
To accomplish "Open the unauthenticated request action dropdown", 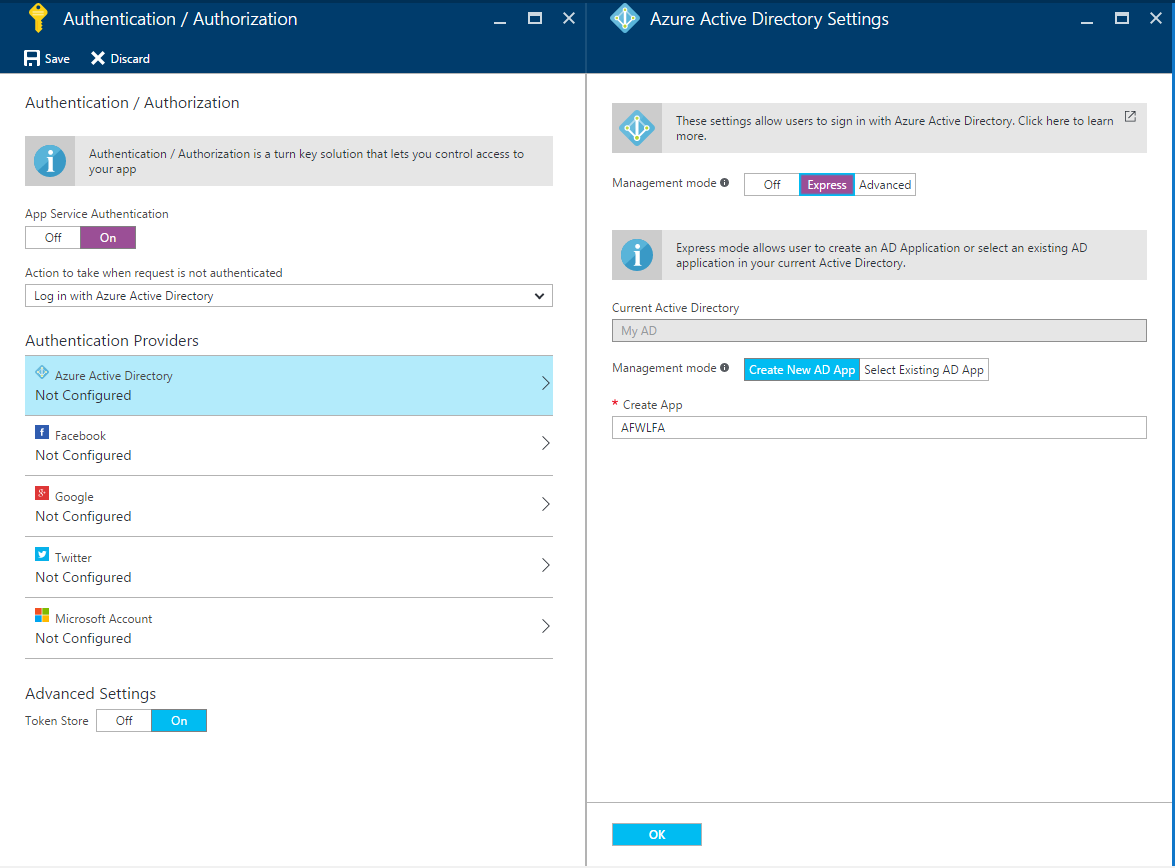I will click(x=289, y=295).
